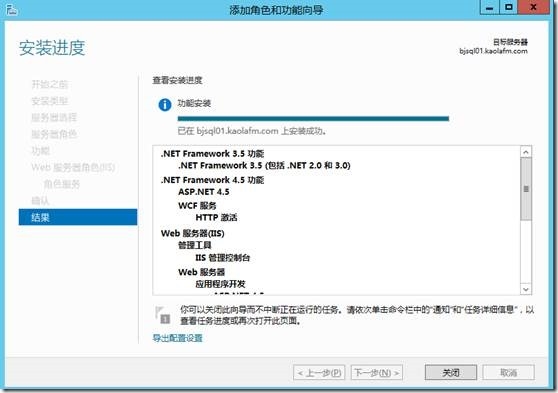
Task: Maximize the wizard window
Action: 509,7
